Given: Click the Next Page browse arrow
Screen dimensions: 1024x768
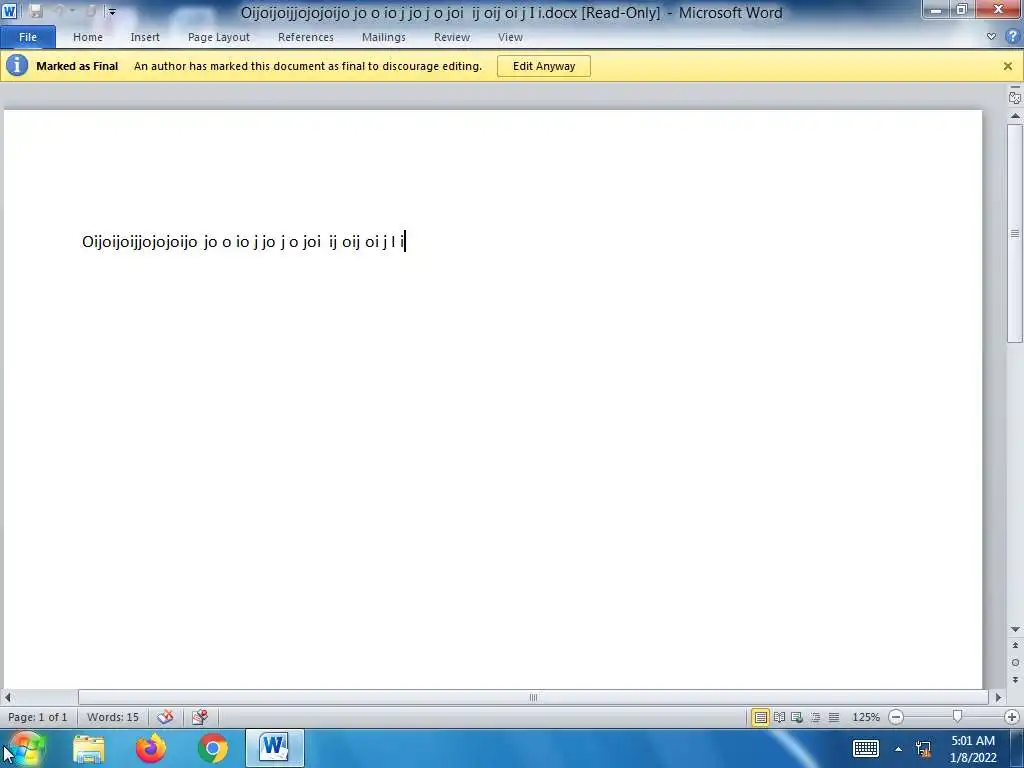Looking at the screenshot, I should click(1015, 680).
